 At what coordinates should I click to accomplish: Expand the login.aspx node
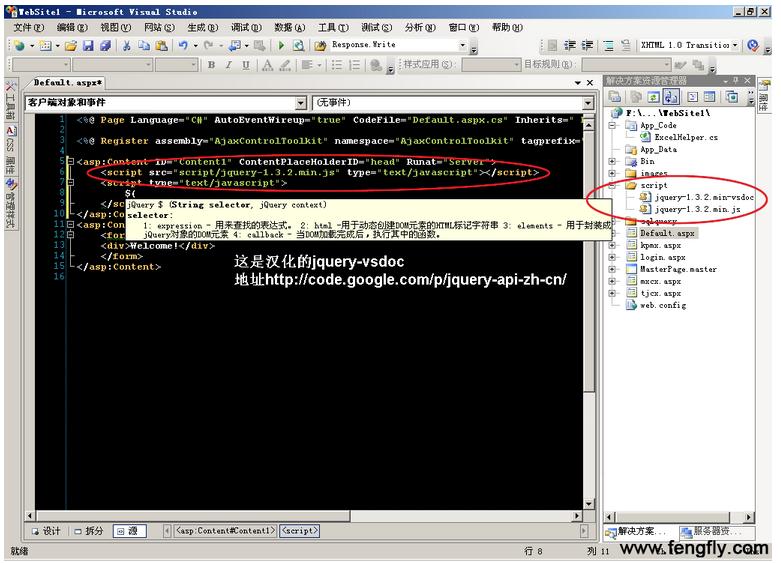tap(612, 257)
